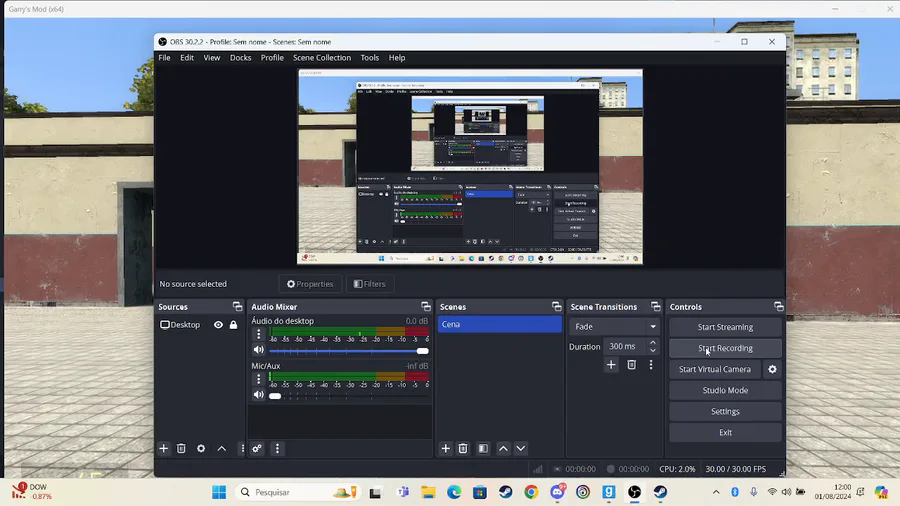900x506 pixels.
Task: Float the Scene Transitions dock icon
Action: coord(655,306)
